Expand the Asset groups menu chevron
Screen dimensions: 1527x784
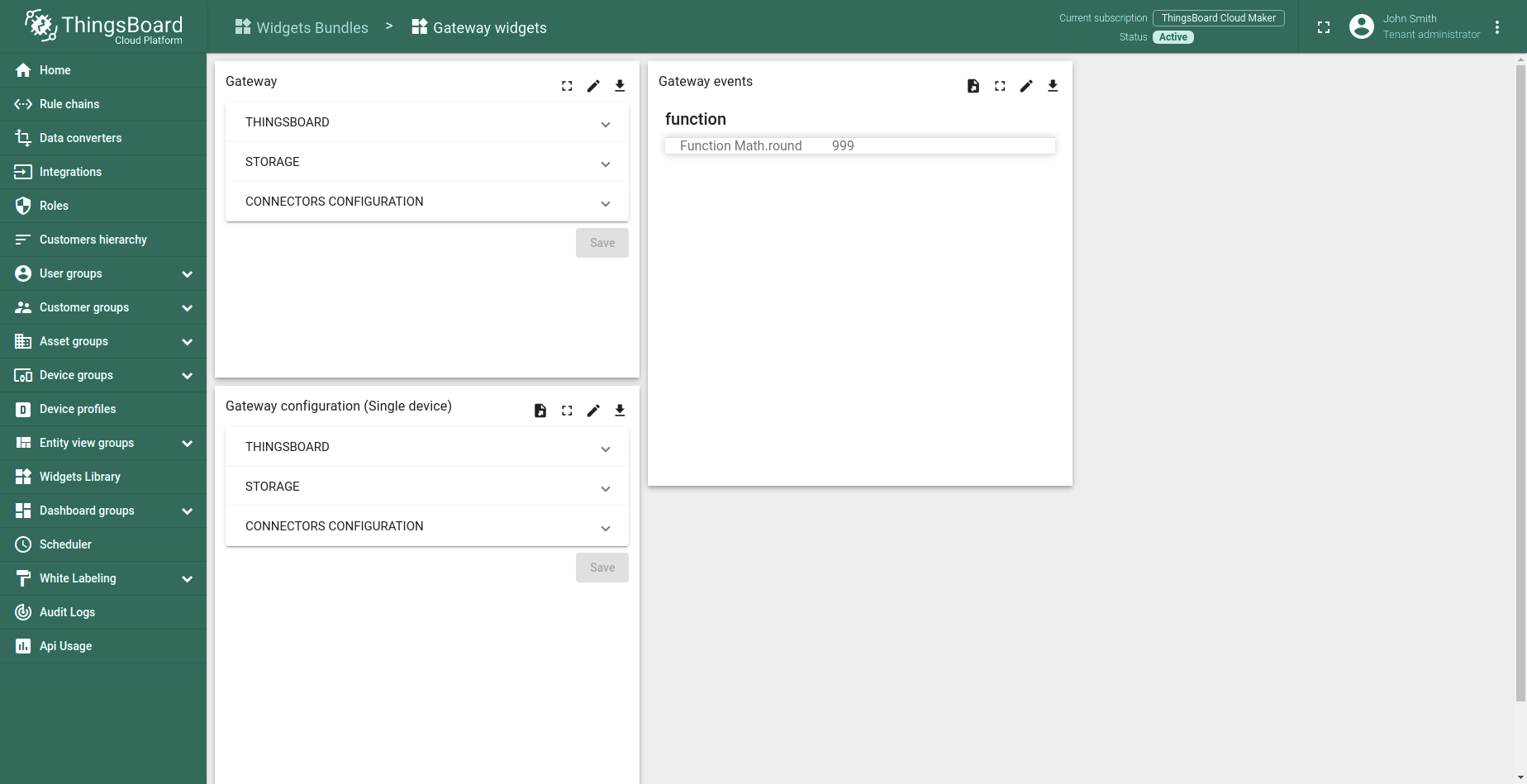(188, 342)
